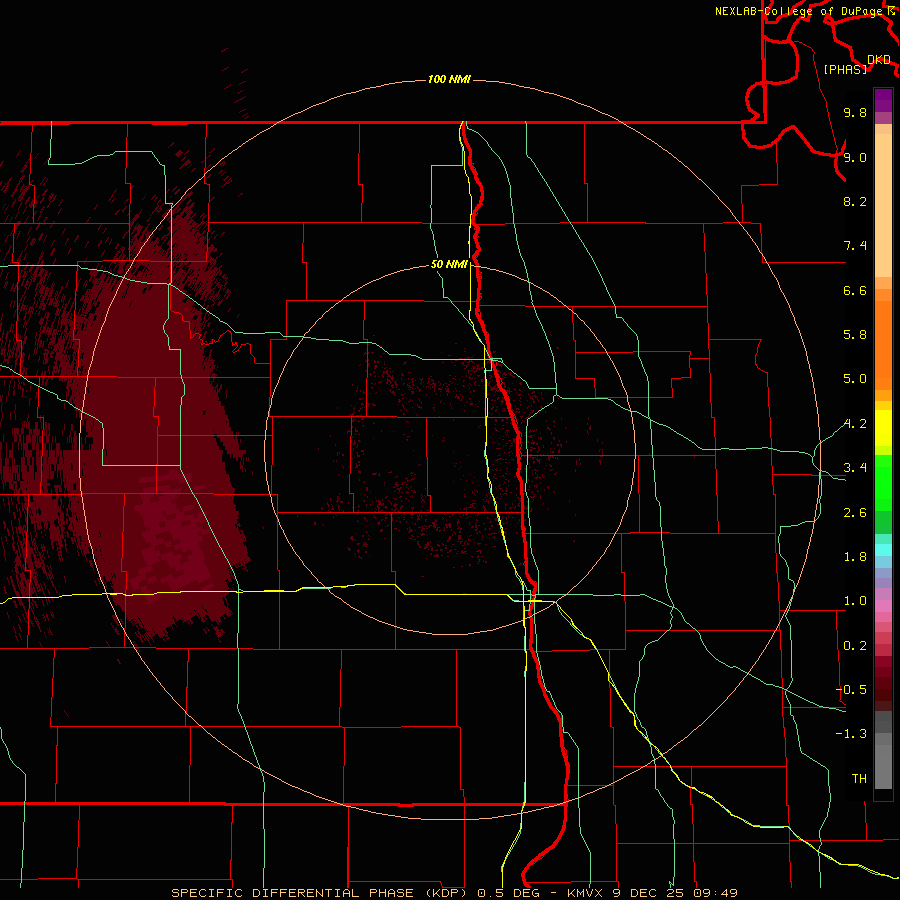Image resolution: width=900 pixels, height=900 pixels.
Task: Pick the peach segment of color bar
Action: pyautogui.click(x=883, y=205)
